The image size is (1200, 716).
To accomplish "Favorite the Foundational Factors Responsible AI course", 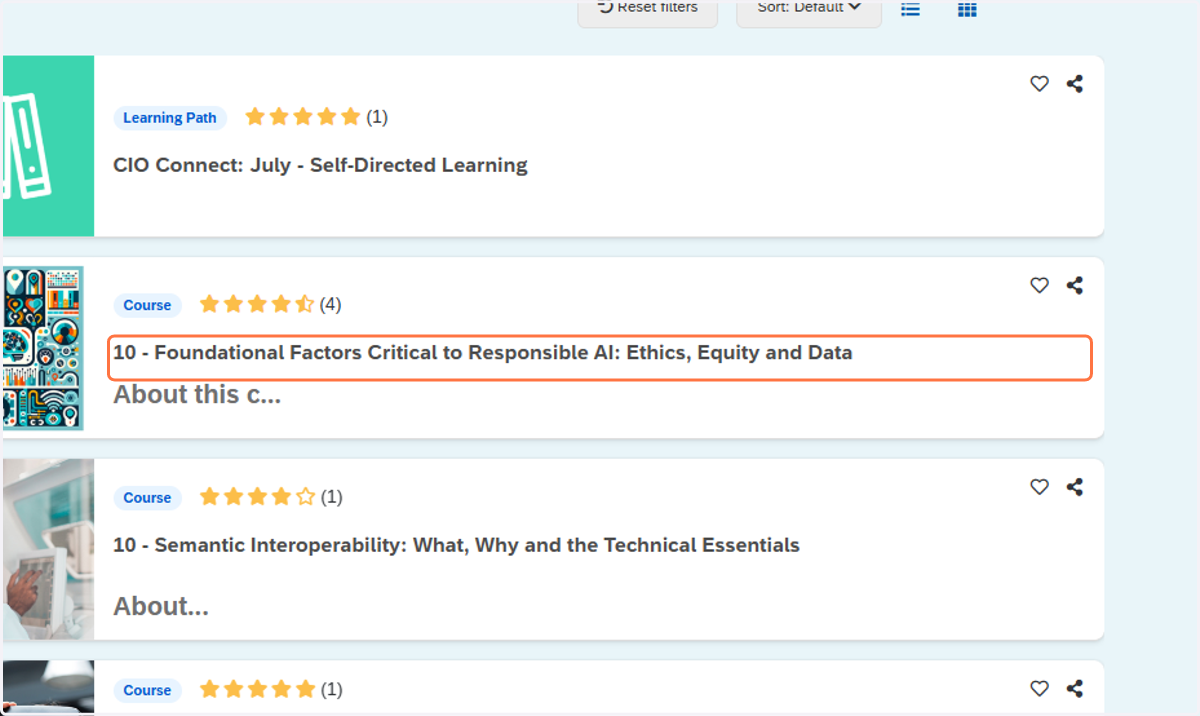I will coord(1040,285).
